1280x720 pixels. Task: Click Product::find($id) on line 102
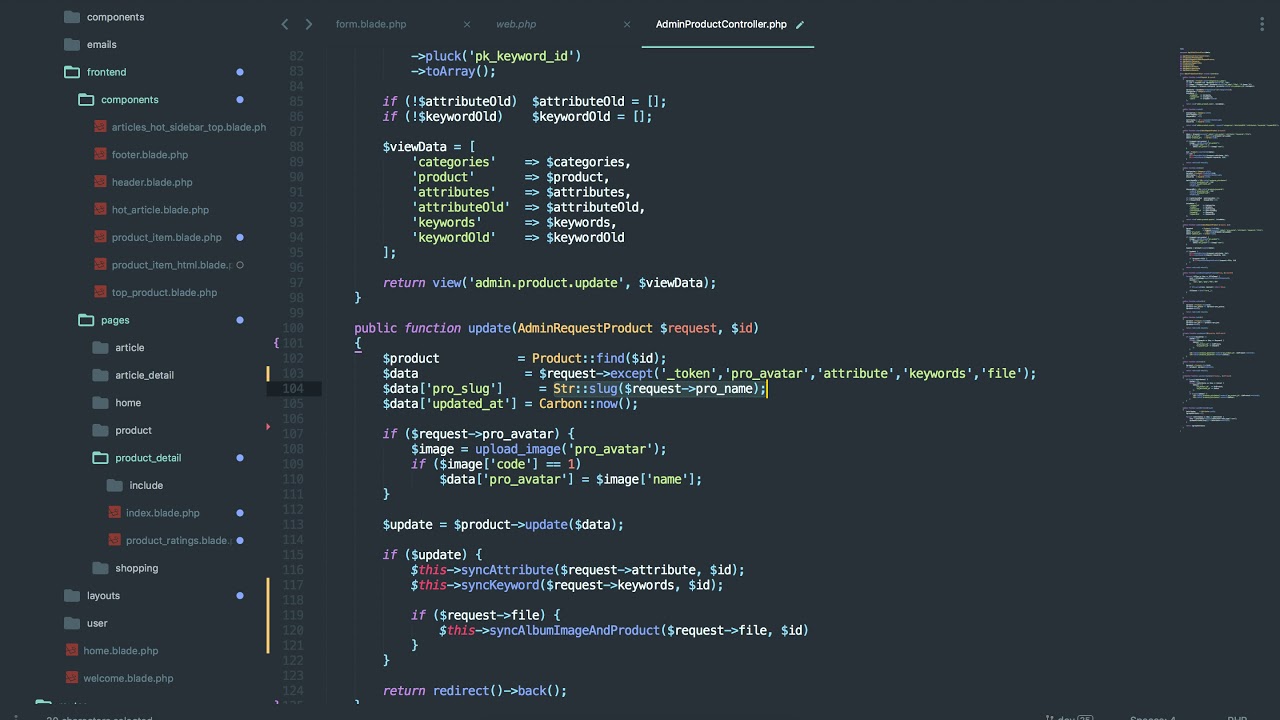pos(596,358)
